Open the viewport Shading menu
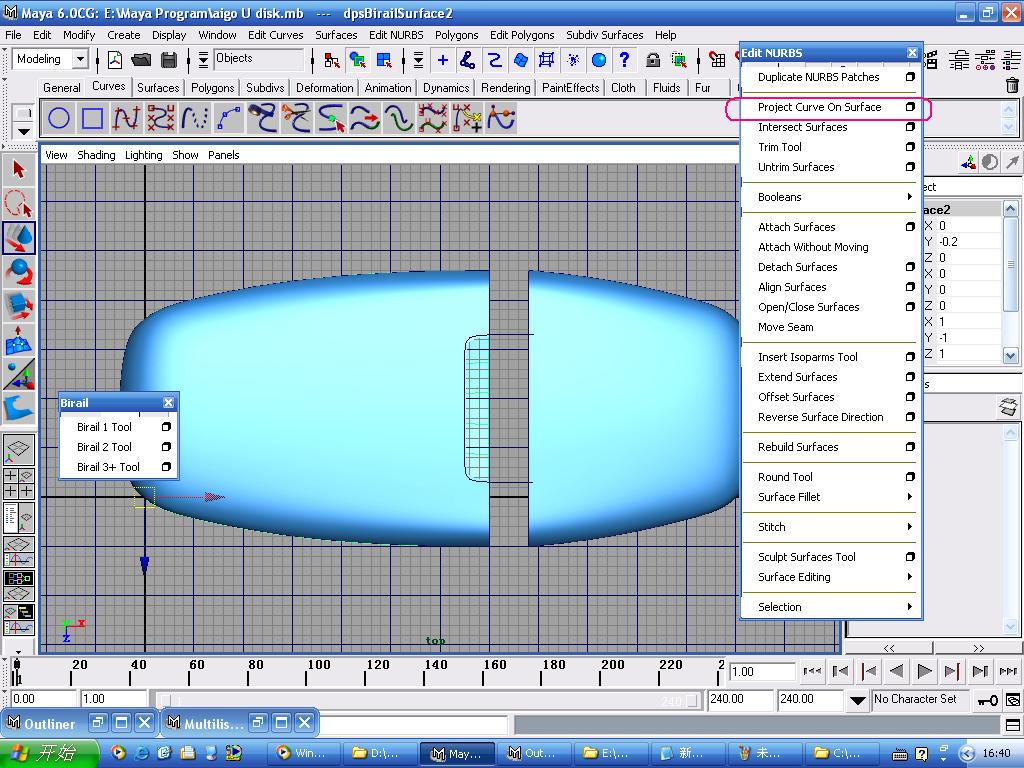The image size is (1024, 768). coord(96,155)
